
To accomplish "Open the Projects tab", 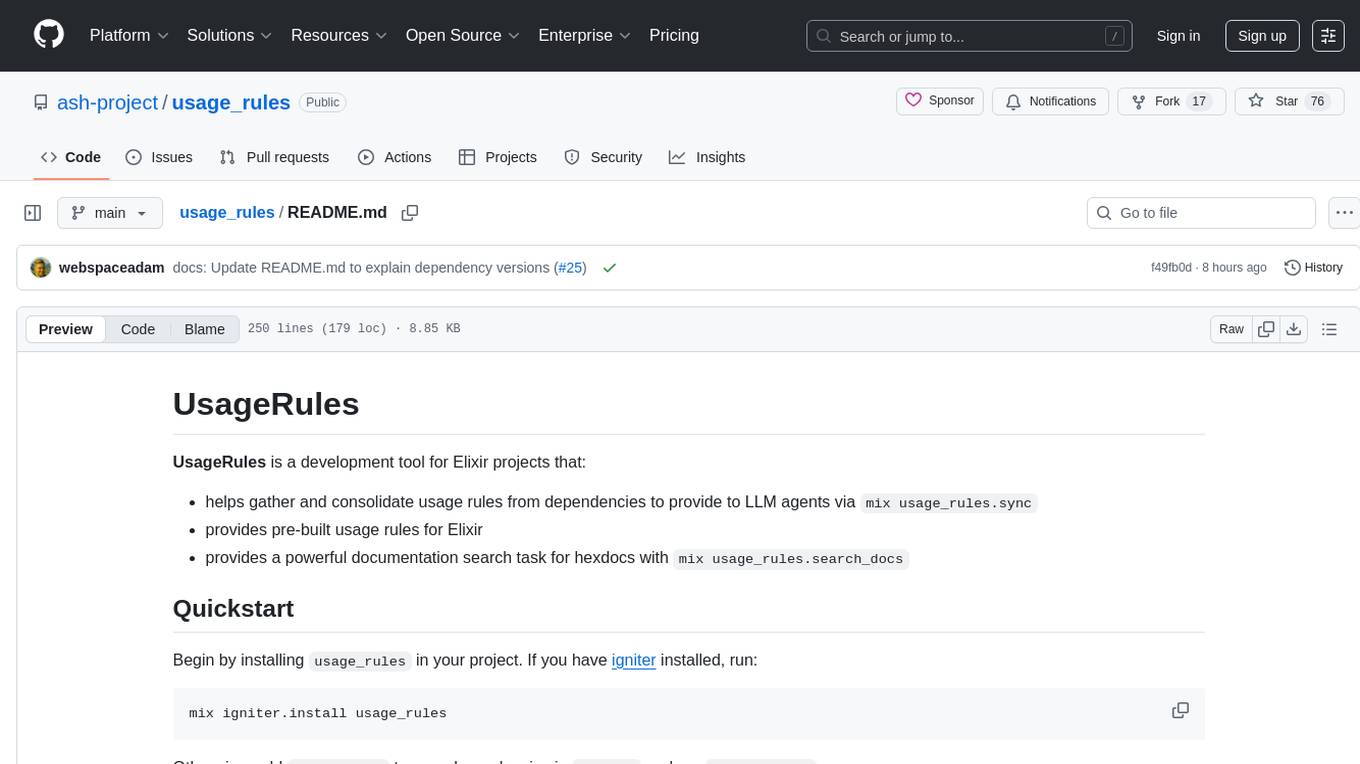I will click(498, 157).
